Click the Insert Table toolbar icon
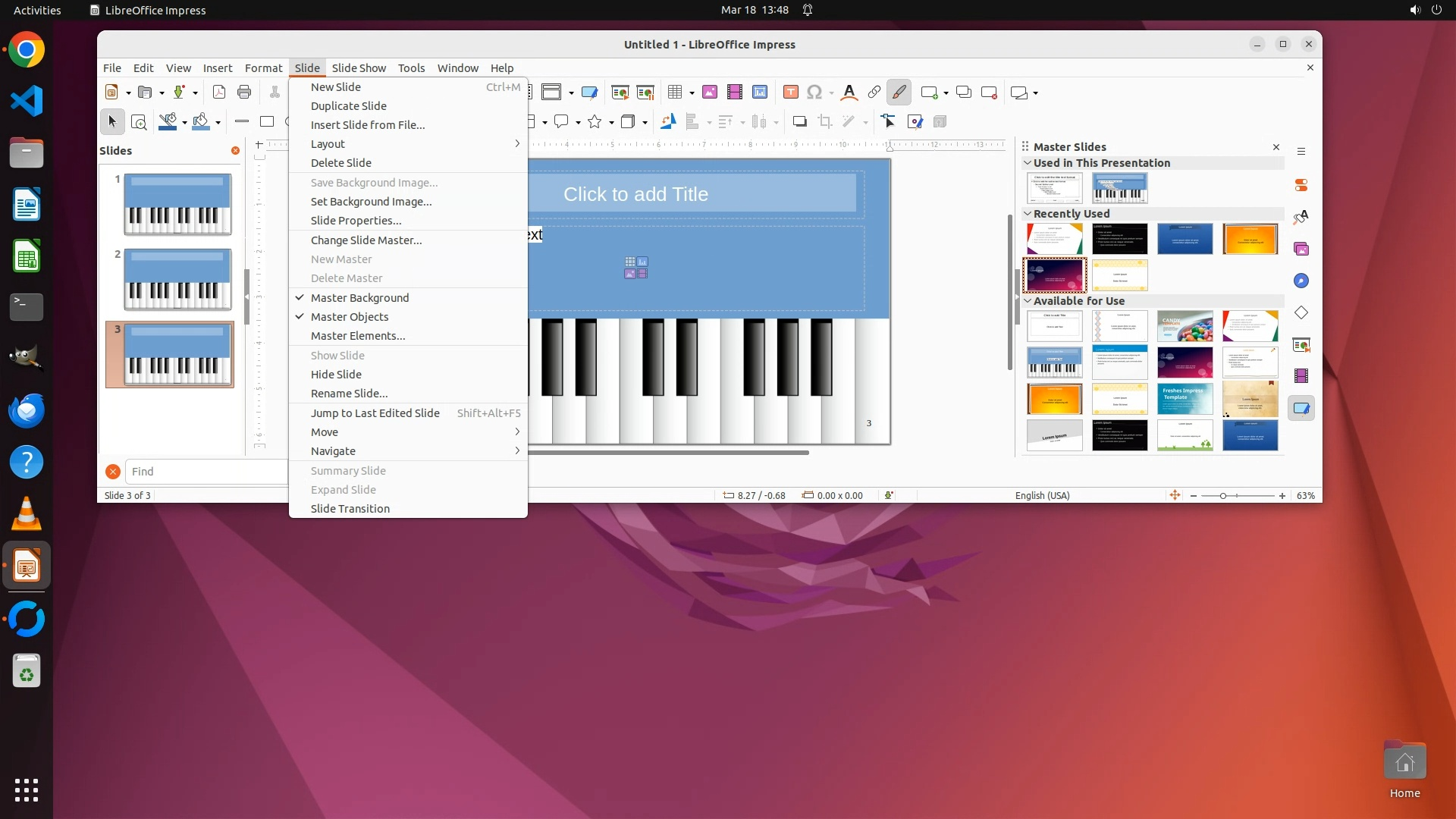 [x=674, y=93]
